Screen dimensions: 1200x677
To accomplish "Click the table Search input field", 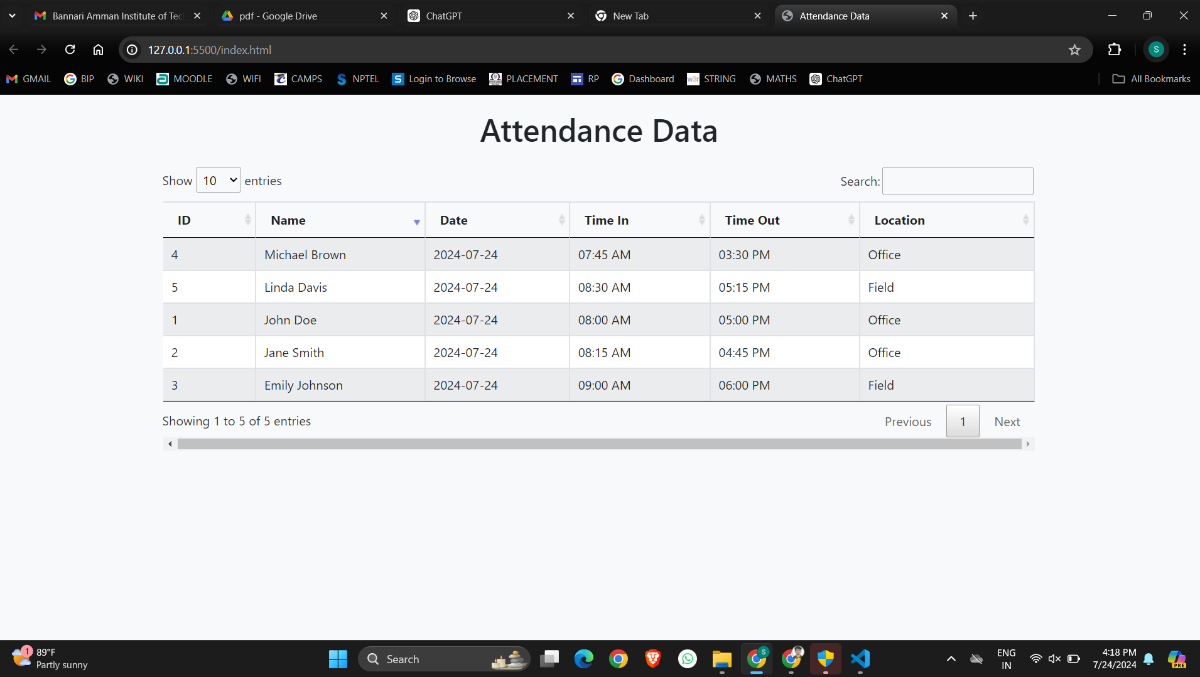I will pyautogui.click(x=957, y=181).
